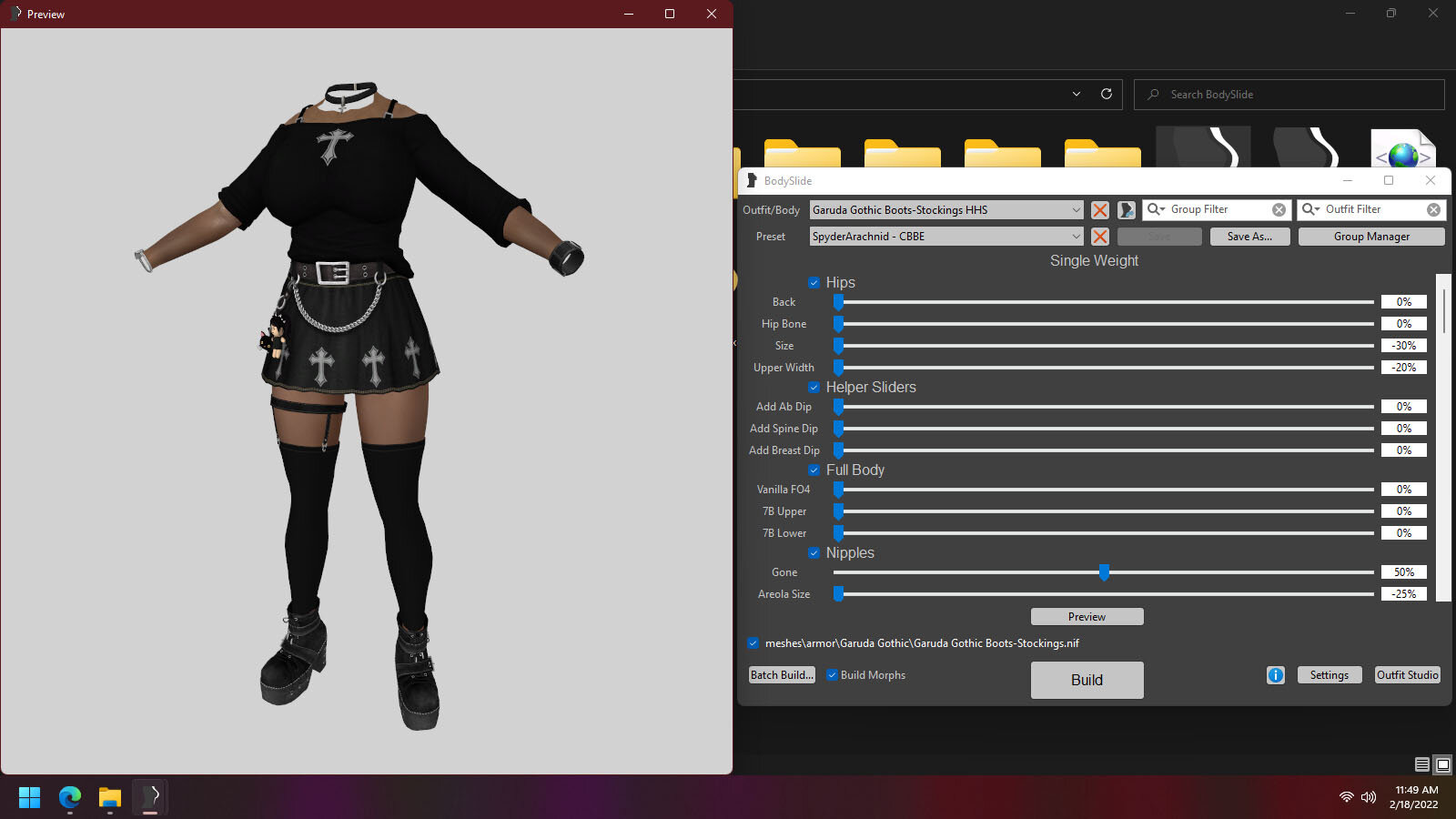The height and width of the screenshot is (819, 1456).
Task: Click the Add Breast Dip slider track
Action: tap(1103, 450)
